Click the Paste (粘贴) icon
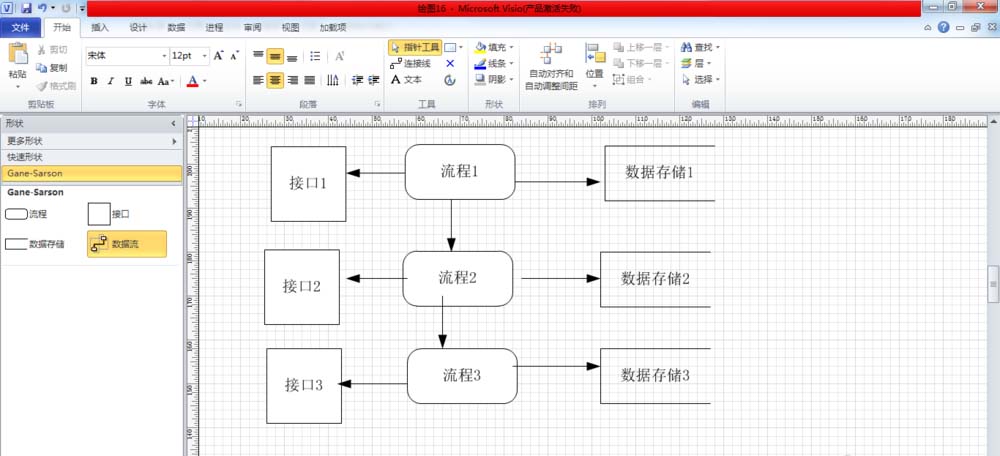This screenshot has height=456, width=1000. click(17, 60)
